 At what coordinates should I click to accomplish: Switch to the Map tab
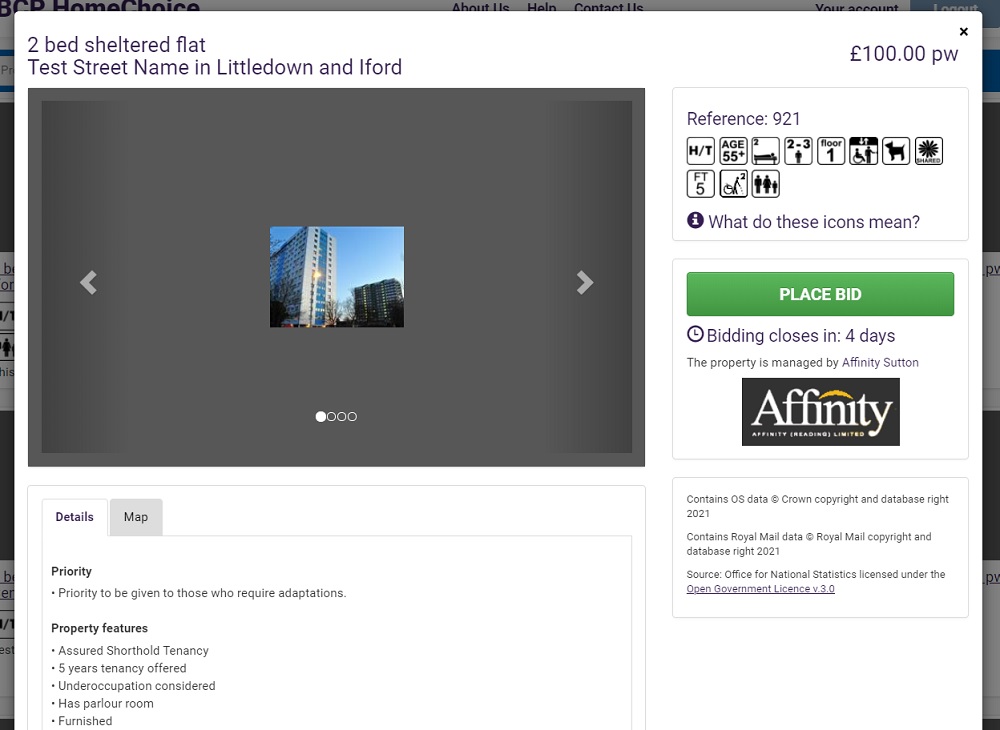click(136, 517)
